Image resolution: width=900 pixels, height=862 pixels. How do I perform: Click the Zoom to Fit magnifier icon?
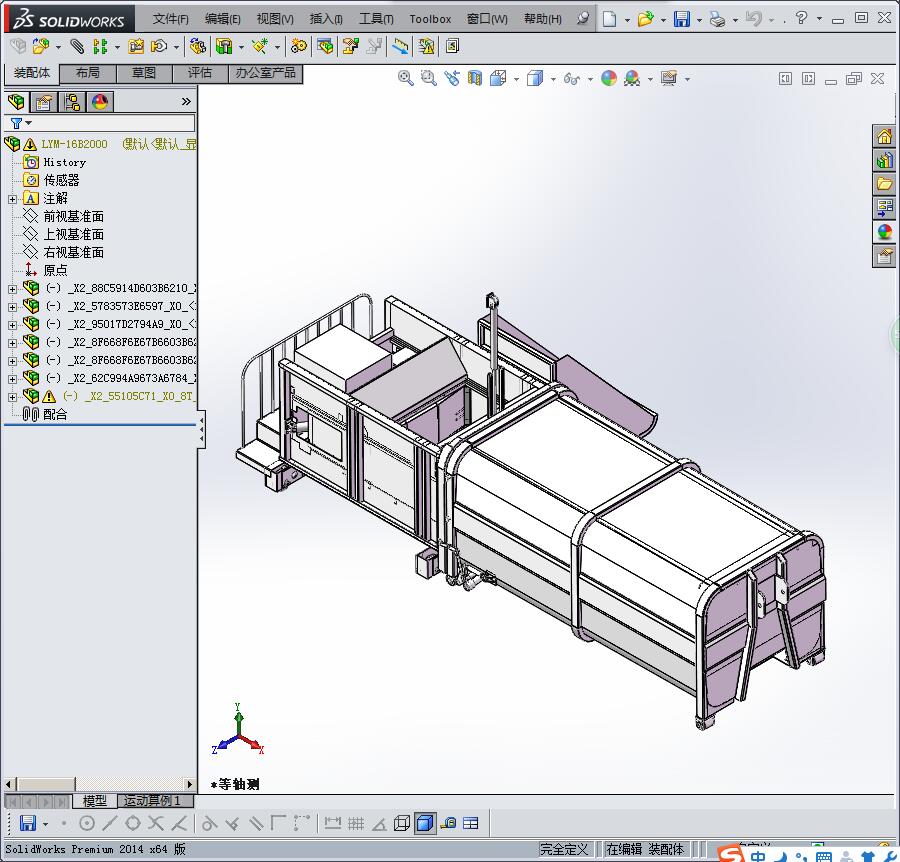pos(406,78)
